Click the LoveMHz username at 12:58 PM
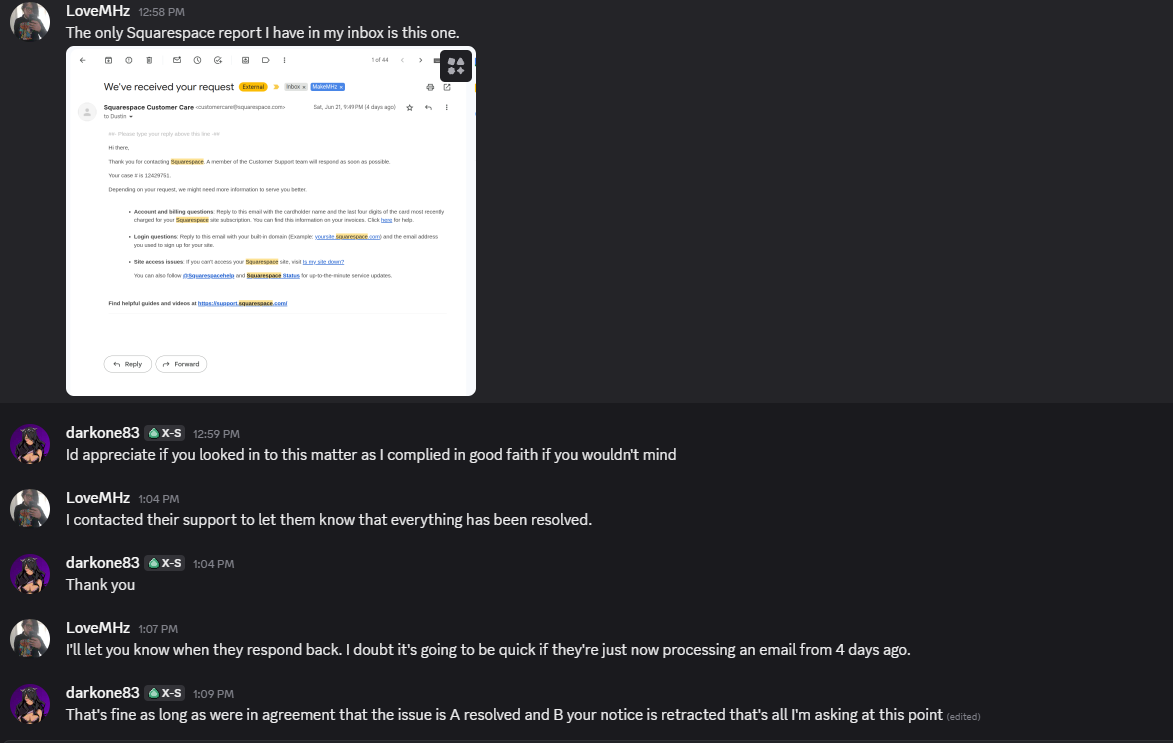This screenshot has height=743, width=1173. (x=98, y=11)
